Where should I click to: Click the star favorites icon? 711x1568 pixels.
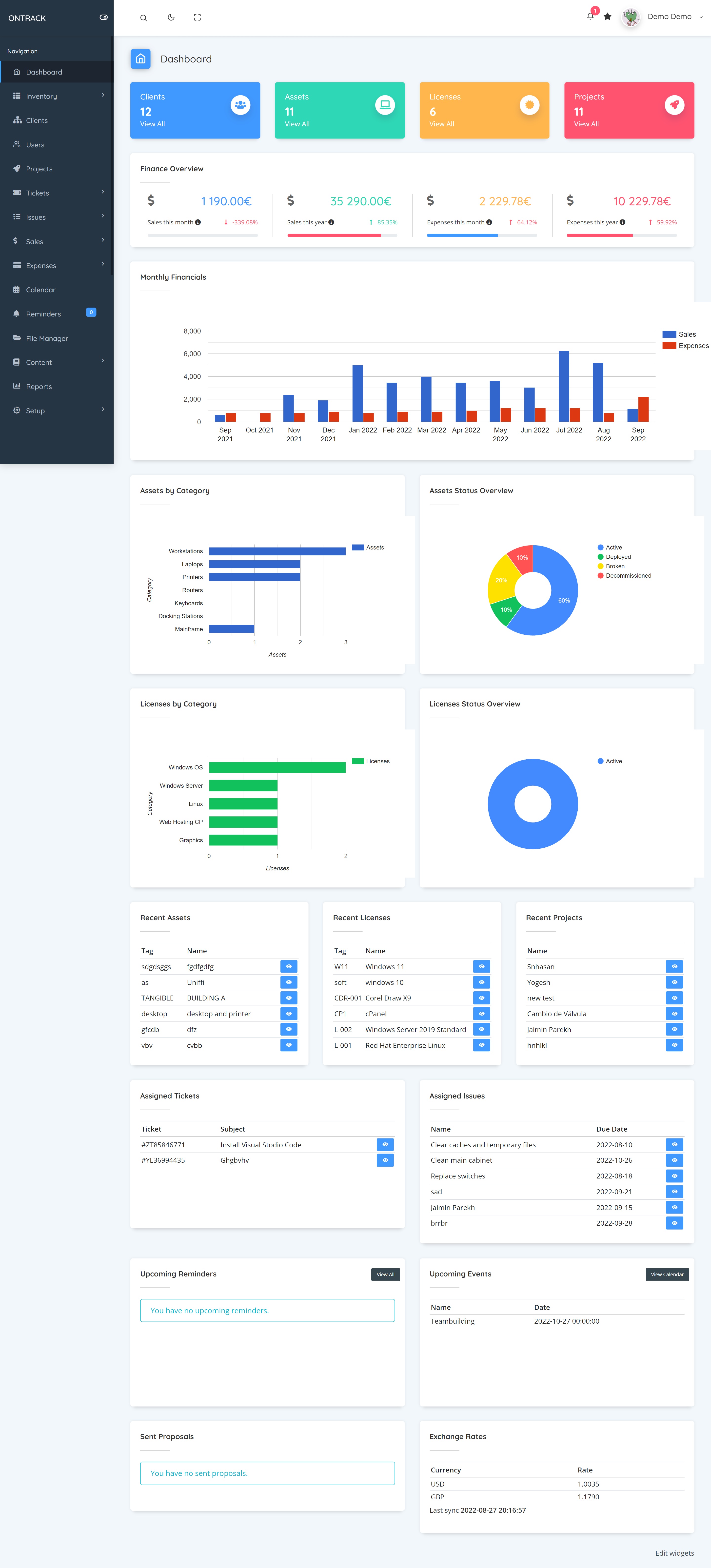608,17
